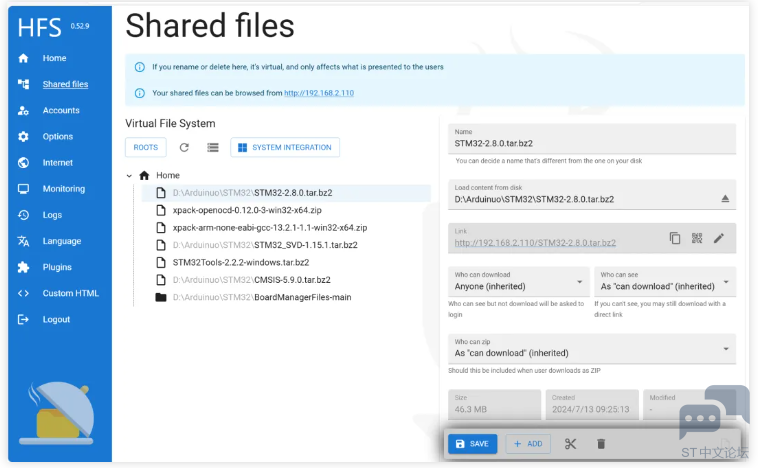
Task: Select STM32Tools-2.2.2-windows.tar.bz2 file
Action: tap(241, 263)
